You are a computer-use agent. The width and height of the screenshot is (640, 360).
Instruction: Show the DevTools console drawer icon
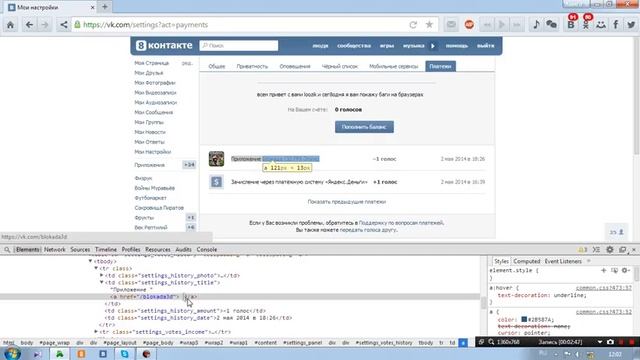tap(596, 249)
